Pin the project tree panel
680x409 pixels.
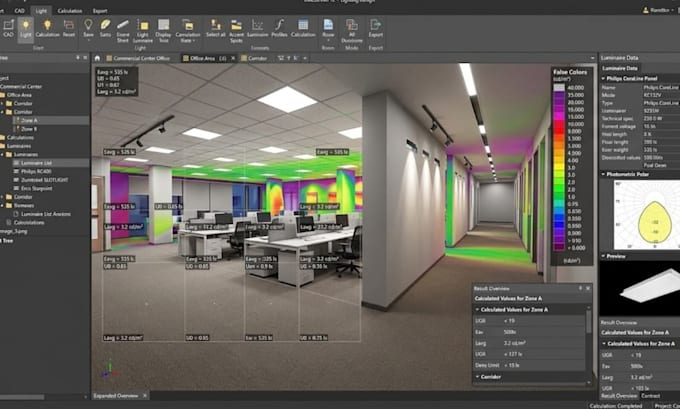78,58
